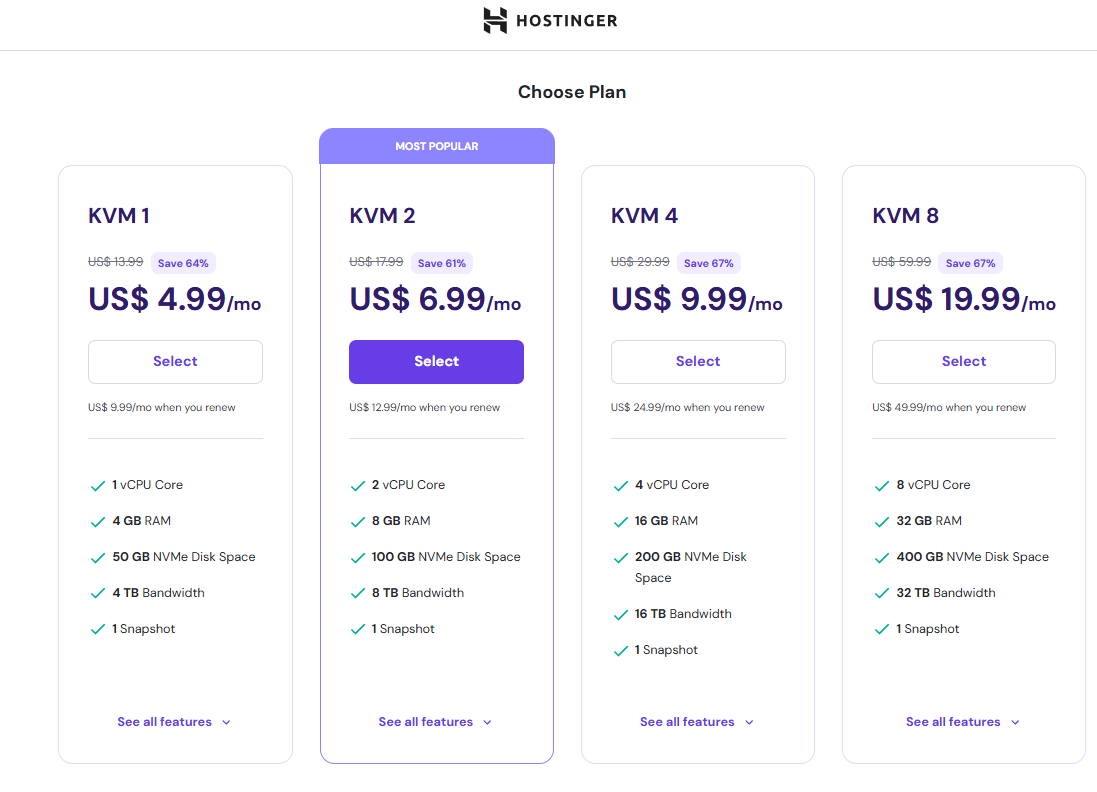The width and height of the screenshot is (1097, 792).
Task: Click the 200 GB NVMe Disk Space feature
Action: click(x=691, y=567)
